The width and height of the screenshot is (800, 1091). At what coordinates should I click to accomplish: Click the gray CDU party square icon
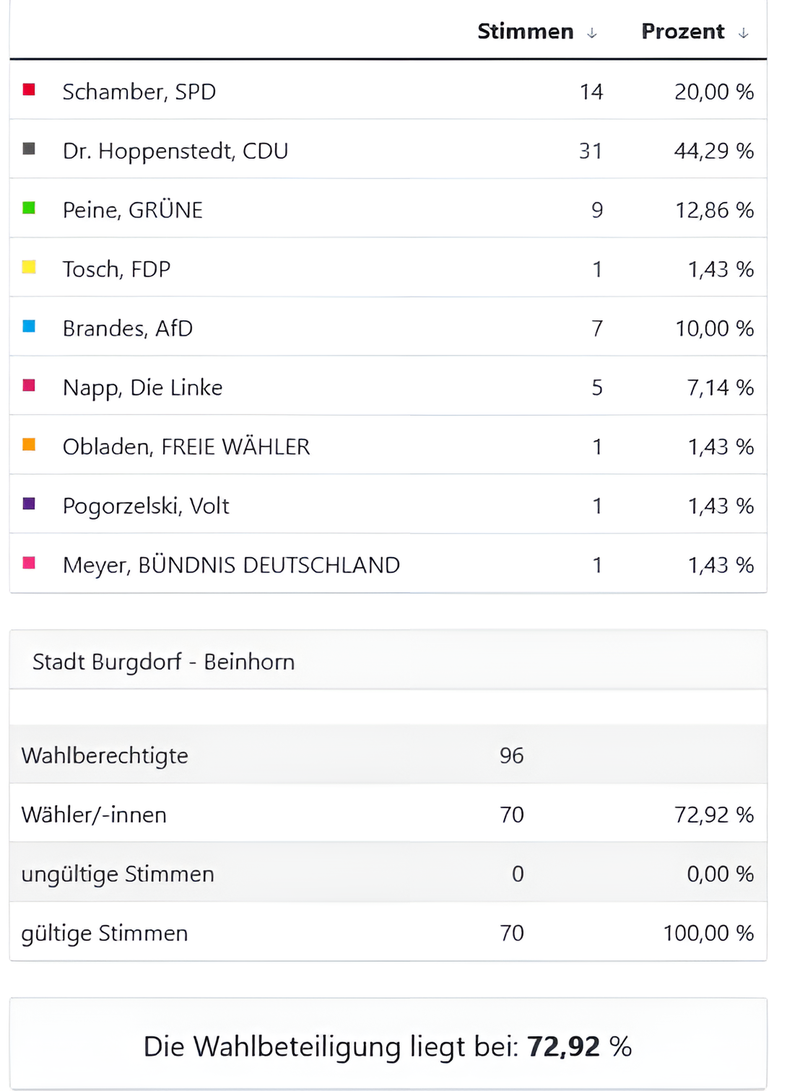click(28, 149)
